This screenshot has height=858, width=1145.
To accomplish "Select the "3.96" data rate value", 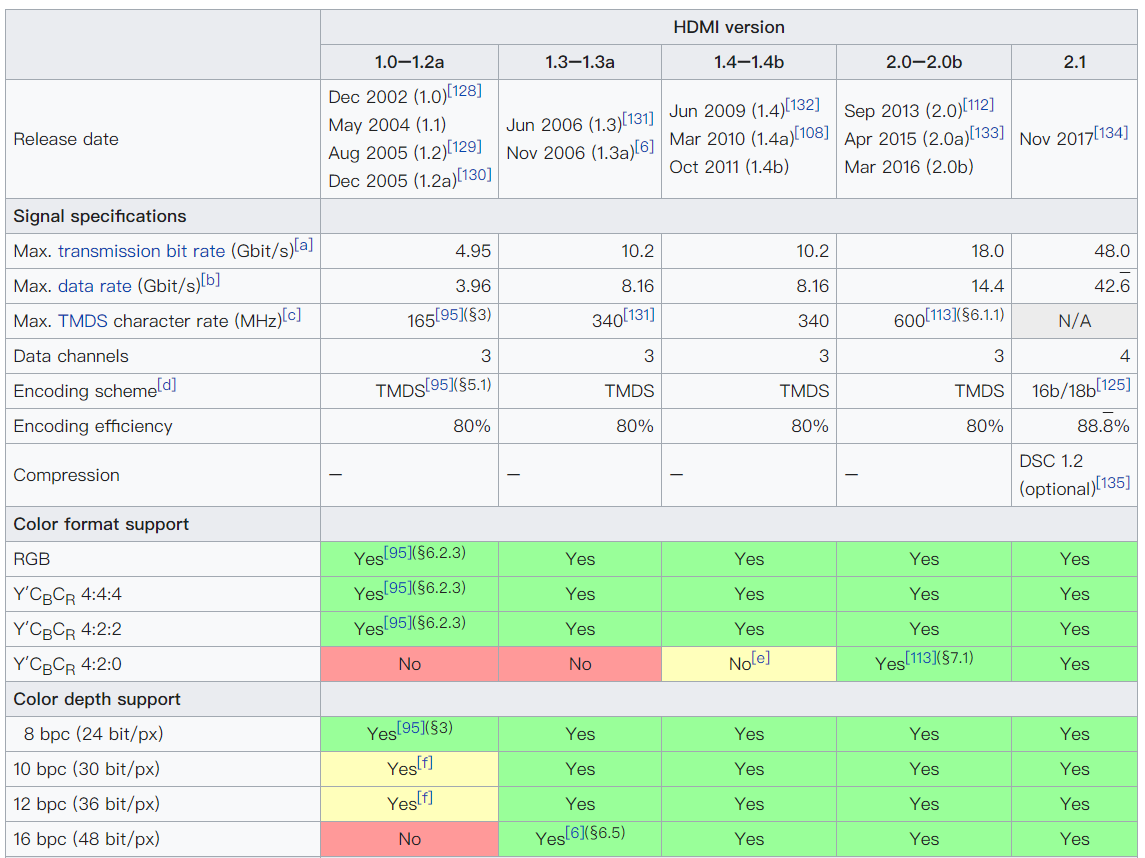I will point(473,286).
